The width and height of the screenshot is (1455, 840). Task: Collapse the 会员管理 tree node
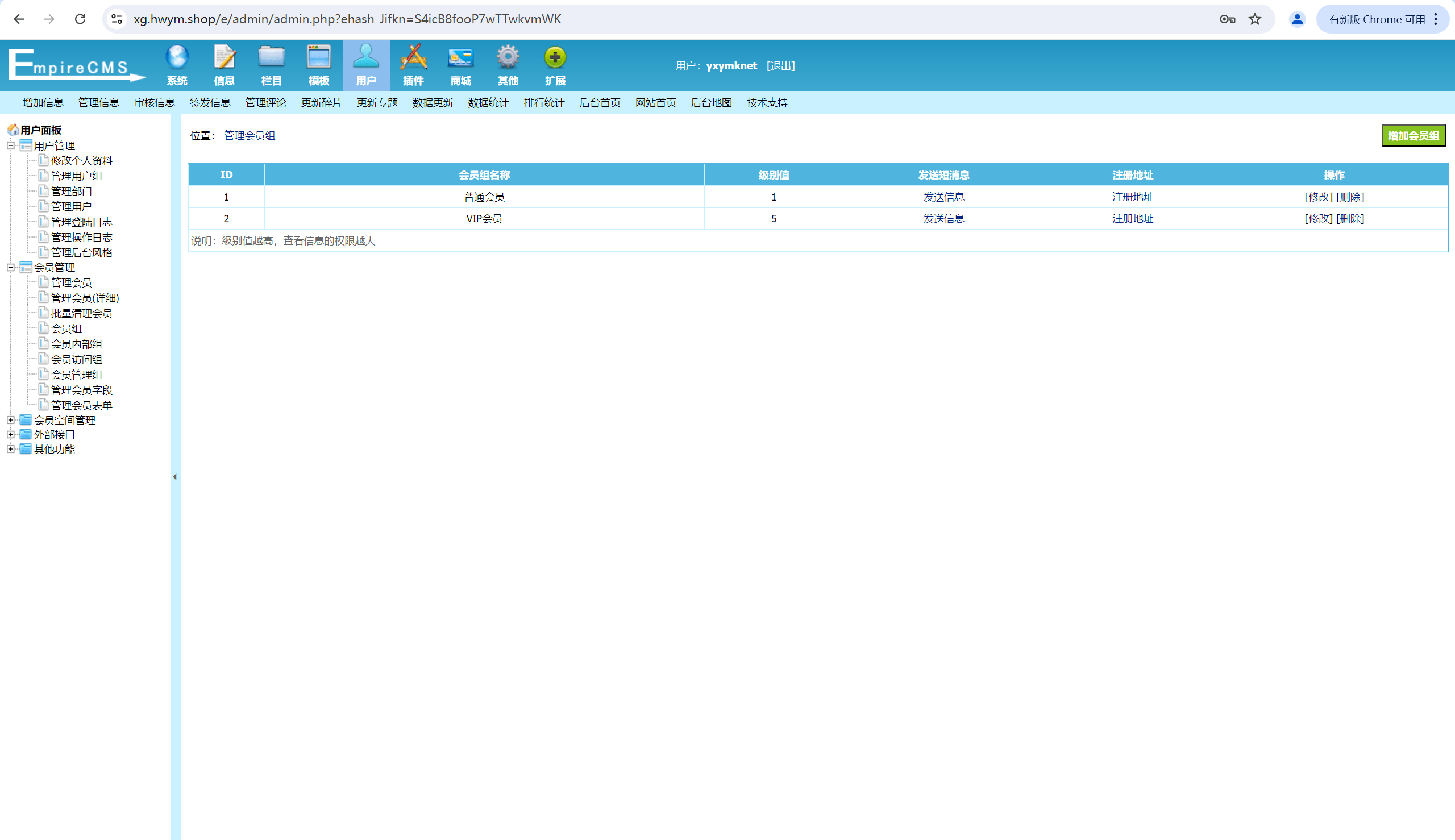coord(10,267)
